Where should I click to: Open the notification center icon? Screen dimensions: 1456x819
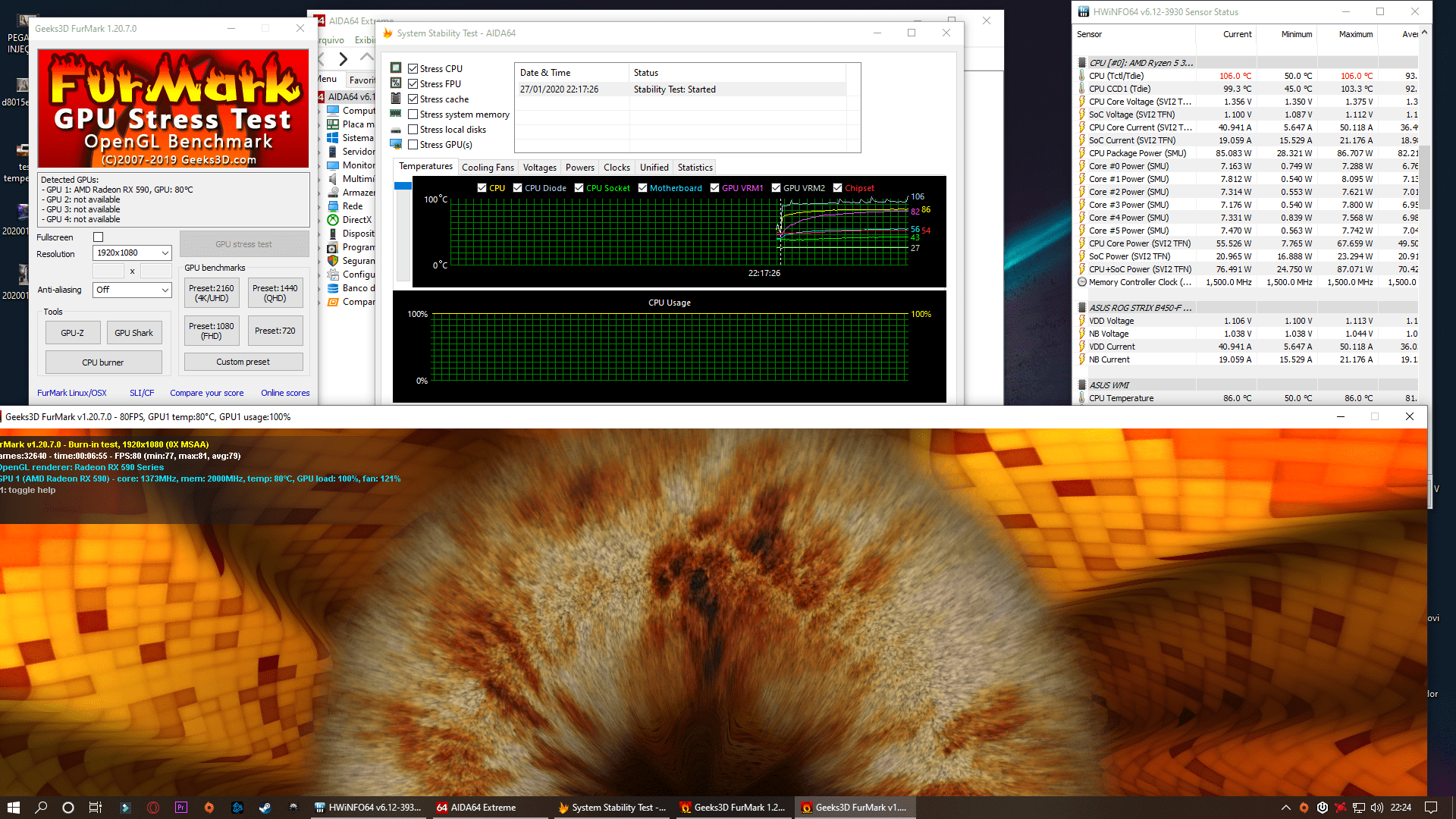[1431, 808]
